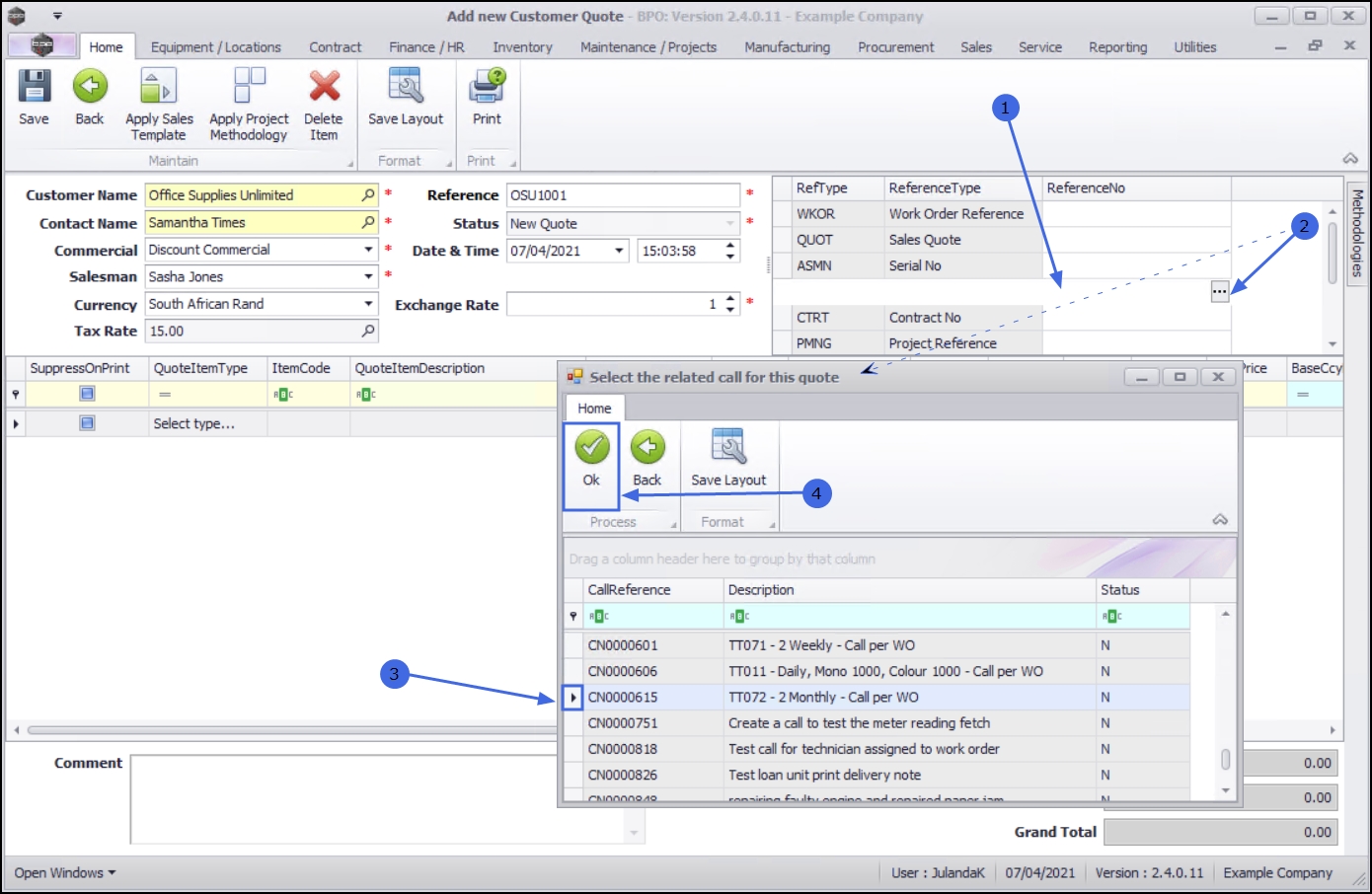The height and width of the screenshot is (894, 1372).
Task: Click the ellipsis button in ReferenceNo cell
Action: coord(1220,291)
